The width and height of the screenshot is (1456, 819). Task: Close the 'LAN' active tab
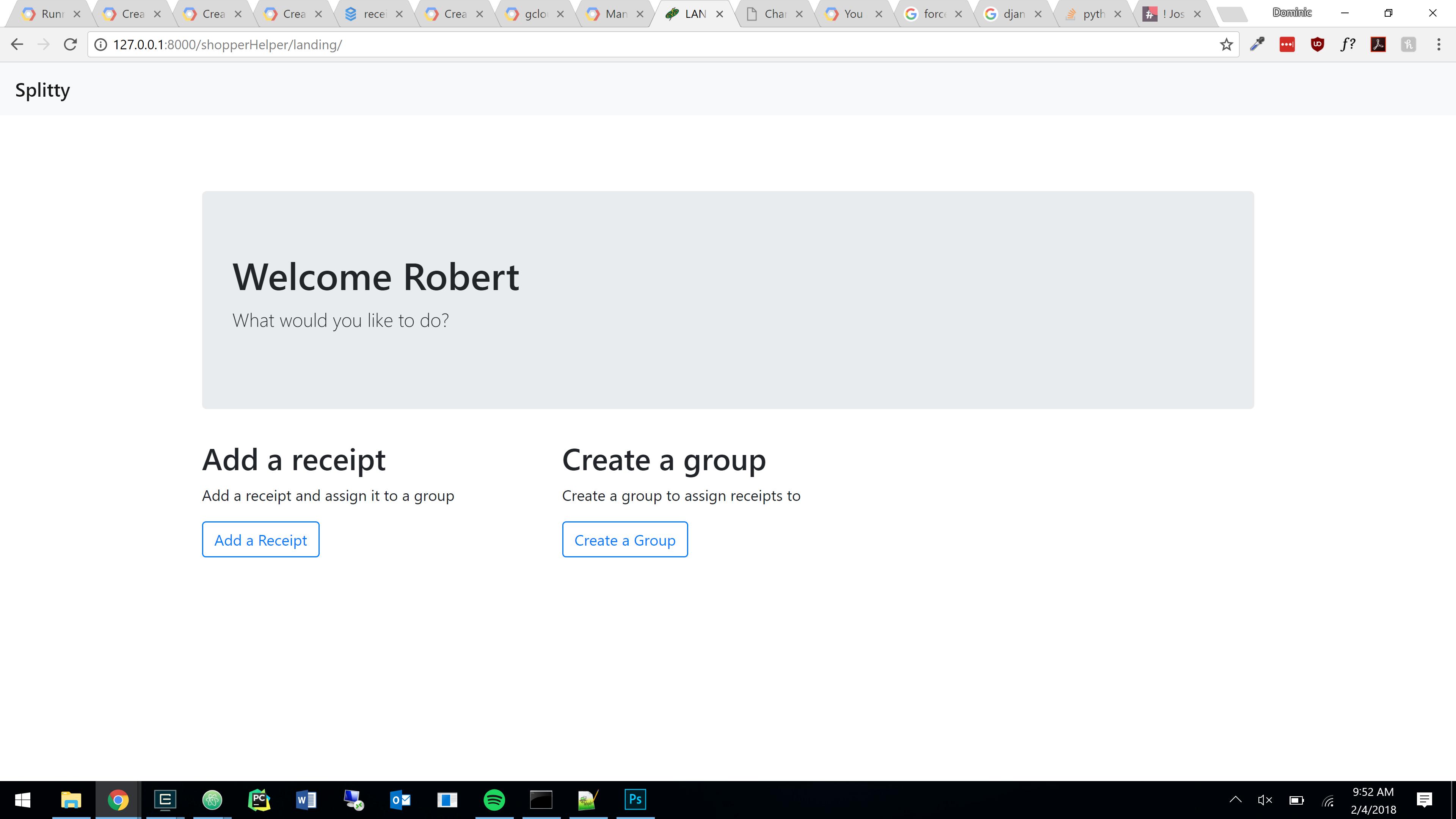pyautogui.click(x=720, y=14)
